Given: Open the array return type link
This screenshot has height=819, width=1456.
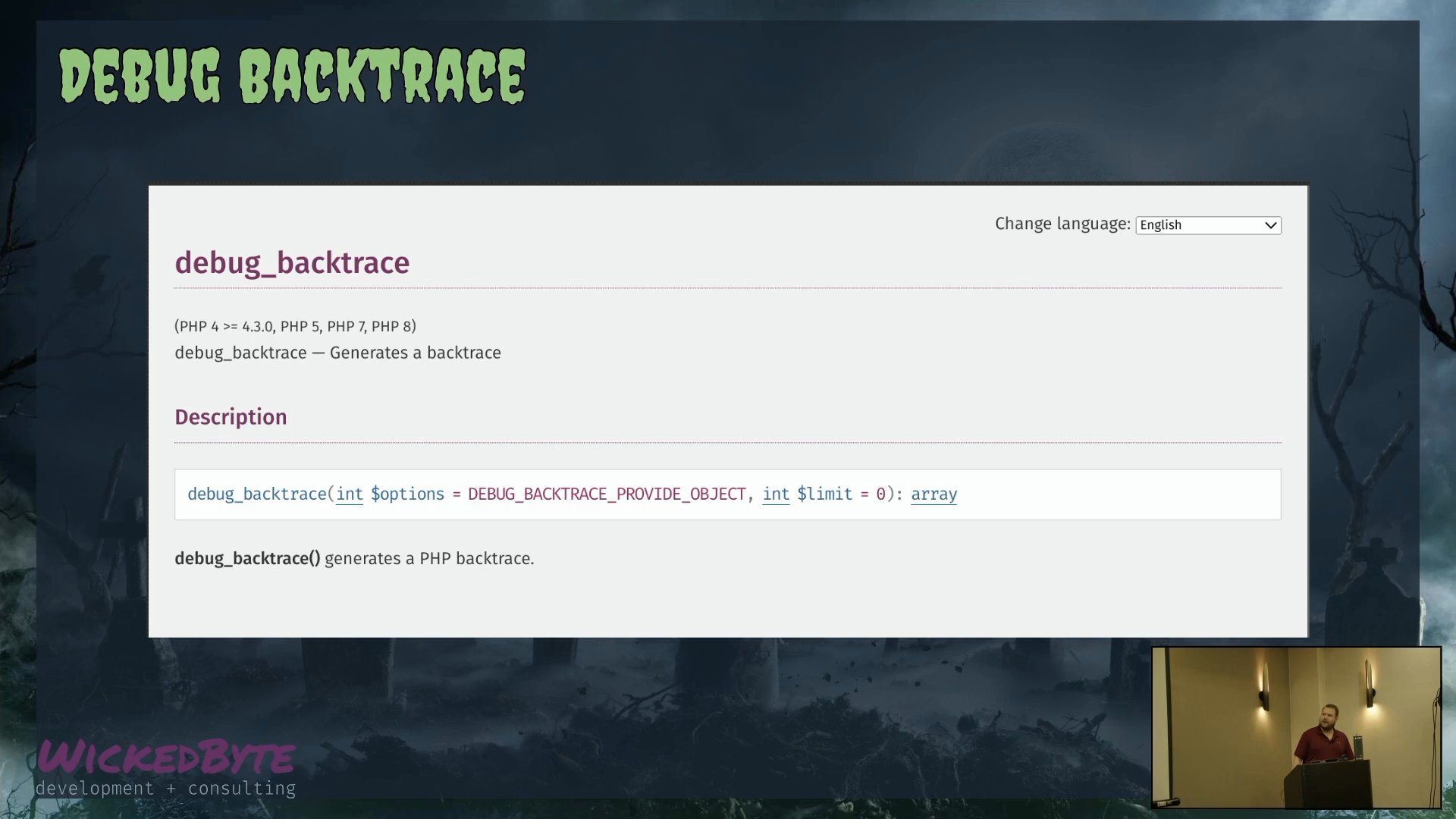Looking at the screenshot, I should (934, 494).
